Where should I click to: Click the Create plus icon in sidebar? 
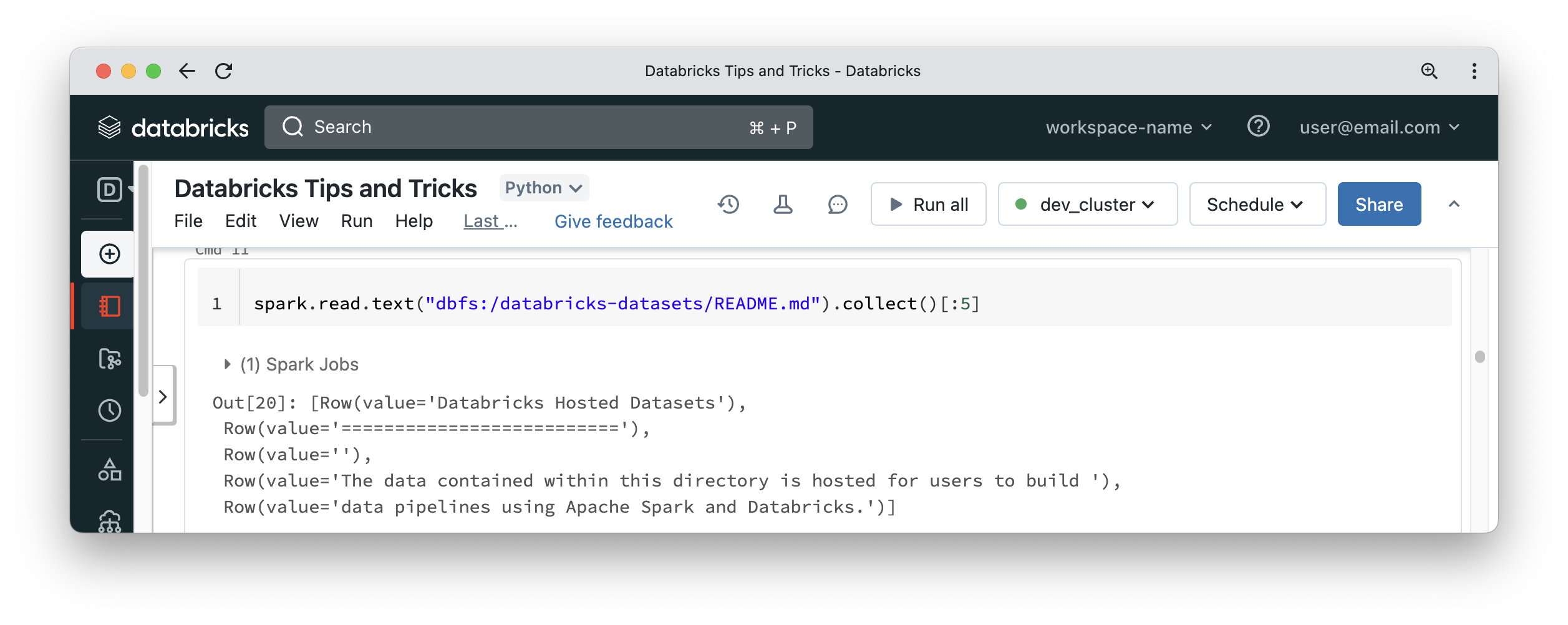[110, 254]
